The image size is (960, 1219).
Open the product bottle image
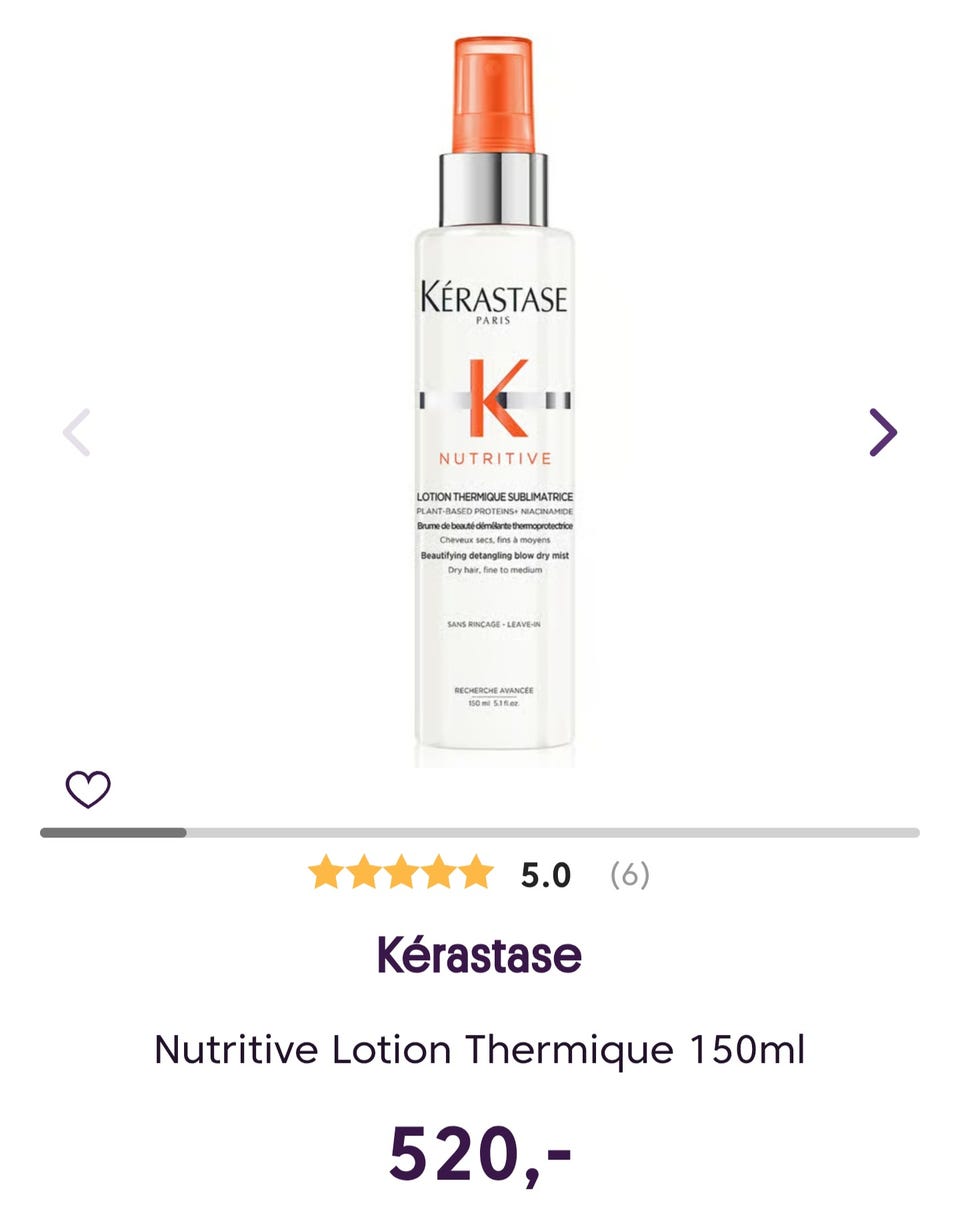pyautogui.click(x=495, y=402)
